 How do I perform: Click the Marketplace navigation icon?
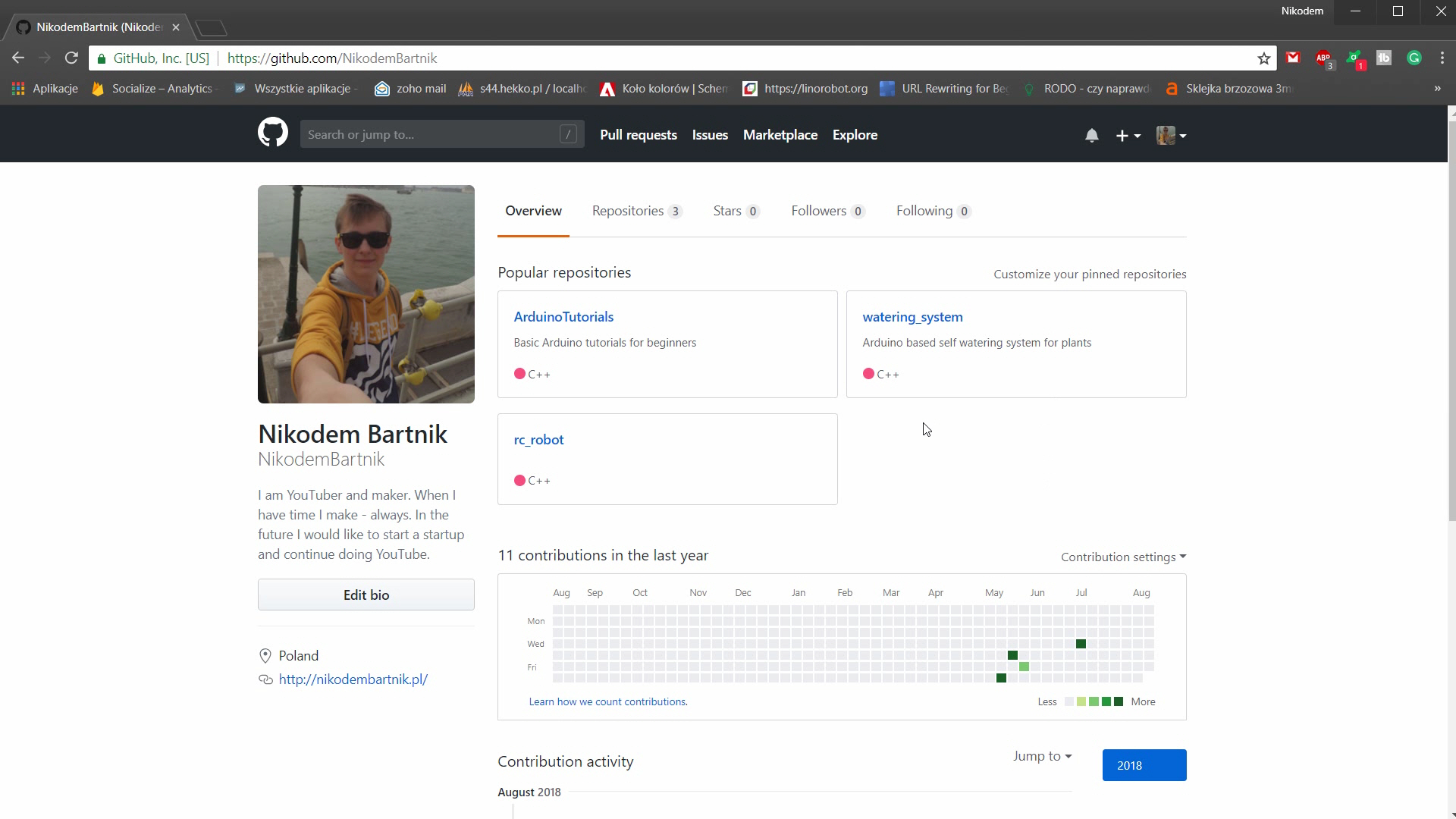[x=780, y=135]
